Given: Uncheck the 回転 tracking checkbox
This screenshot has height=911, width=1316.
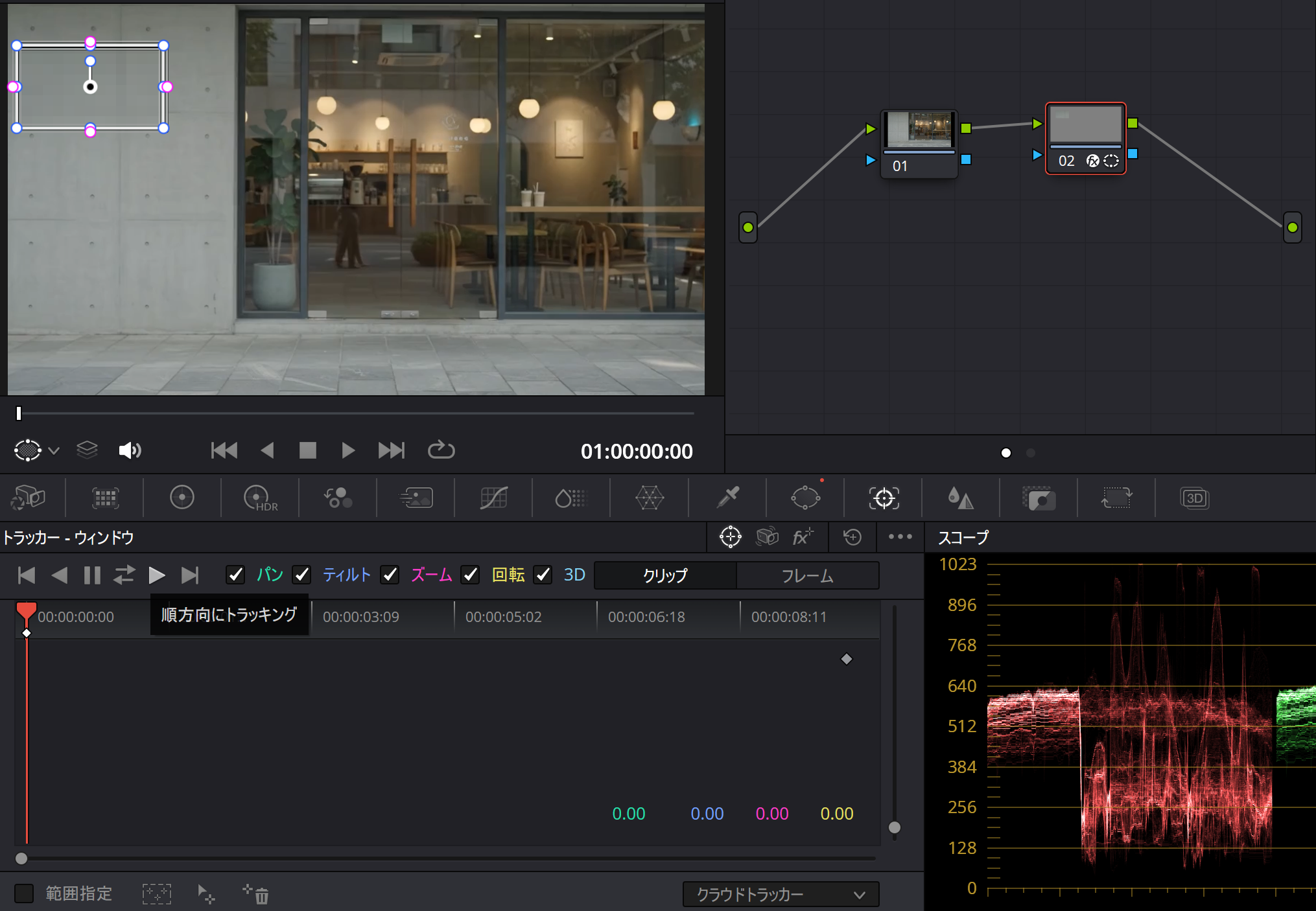Looking at the screenshot, I should 470,575.
